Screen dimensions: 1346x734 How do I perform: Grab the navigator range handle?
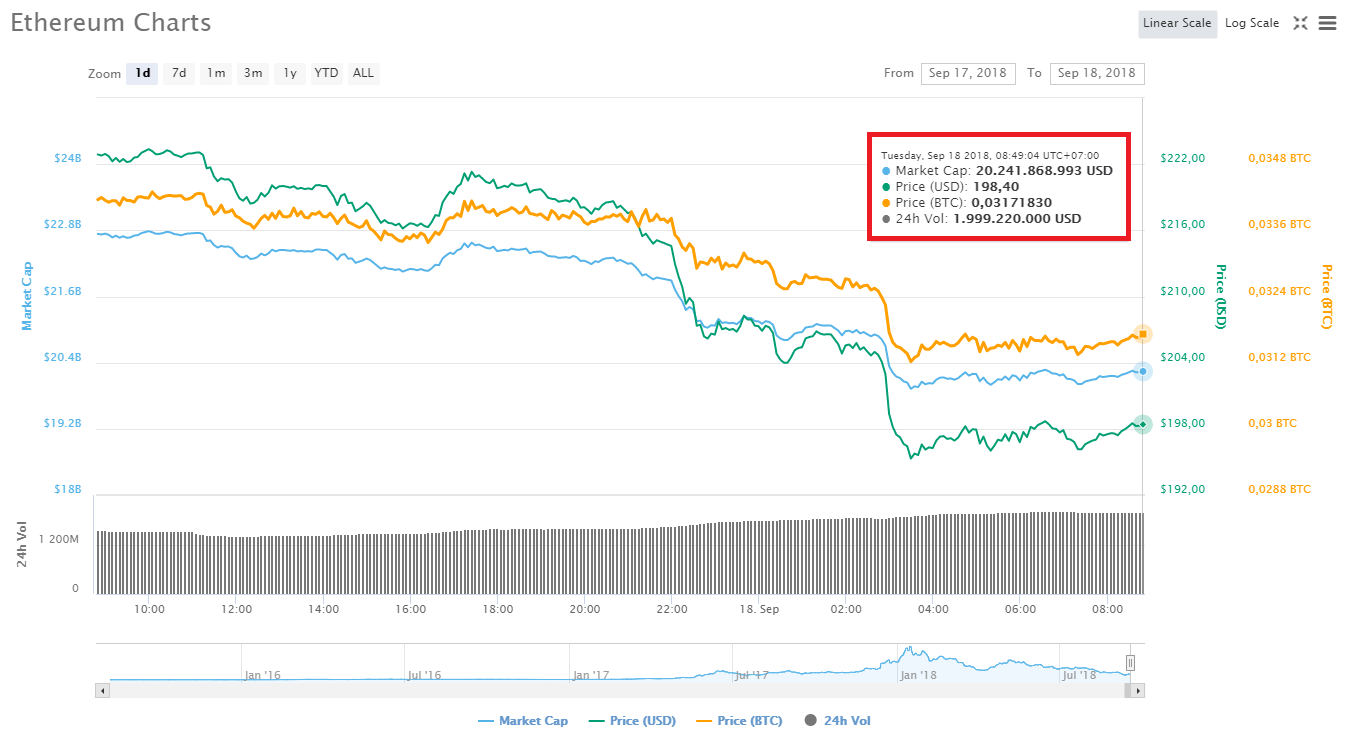[1131, 663]
